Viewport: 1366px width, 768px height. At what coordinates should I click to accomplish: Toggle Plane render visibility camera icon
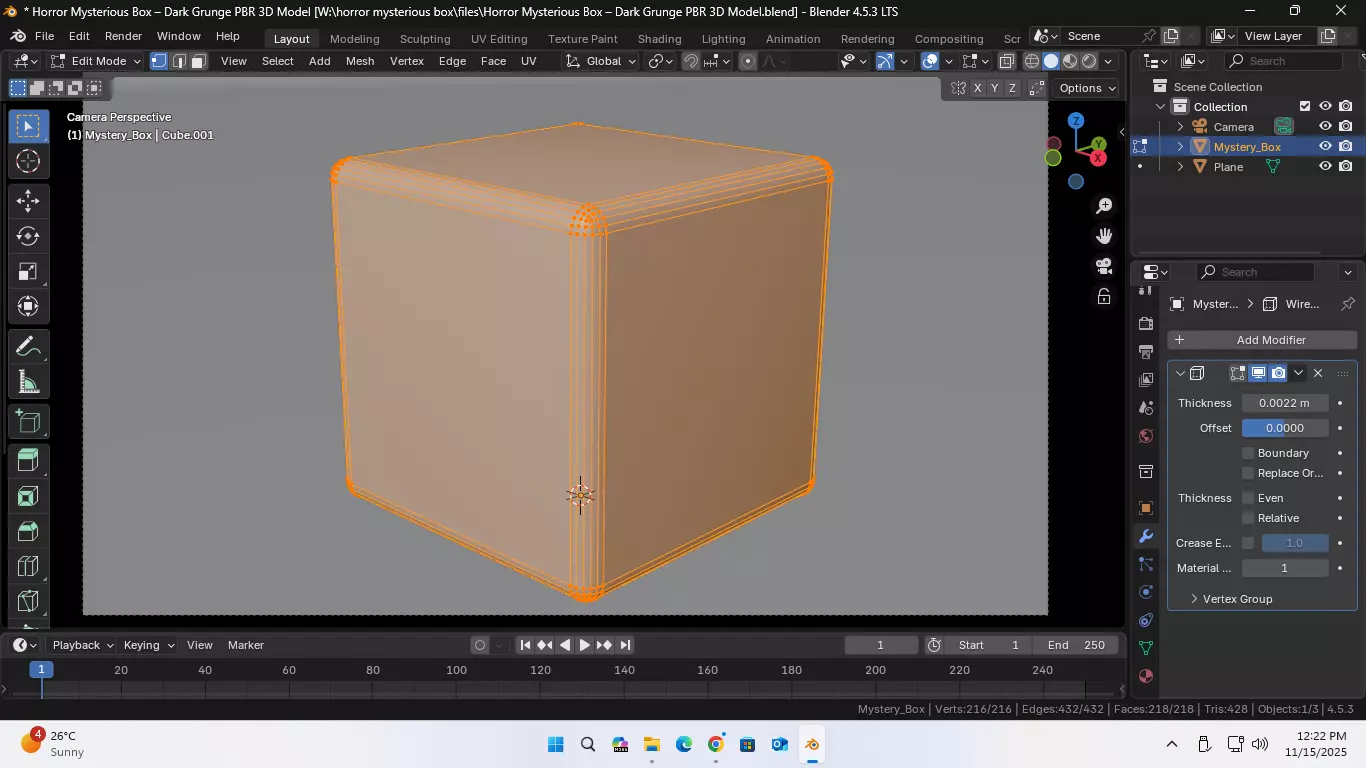pyautogui.click(x=1346, y=166)
